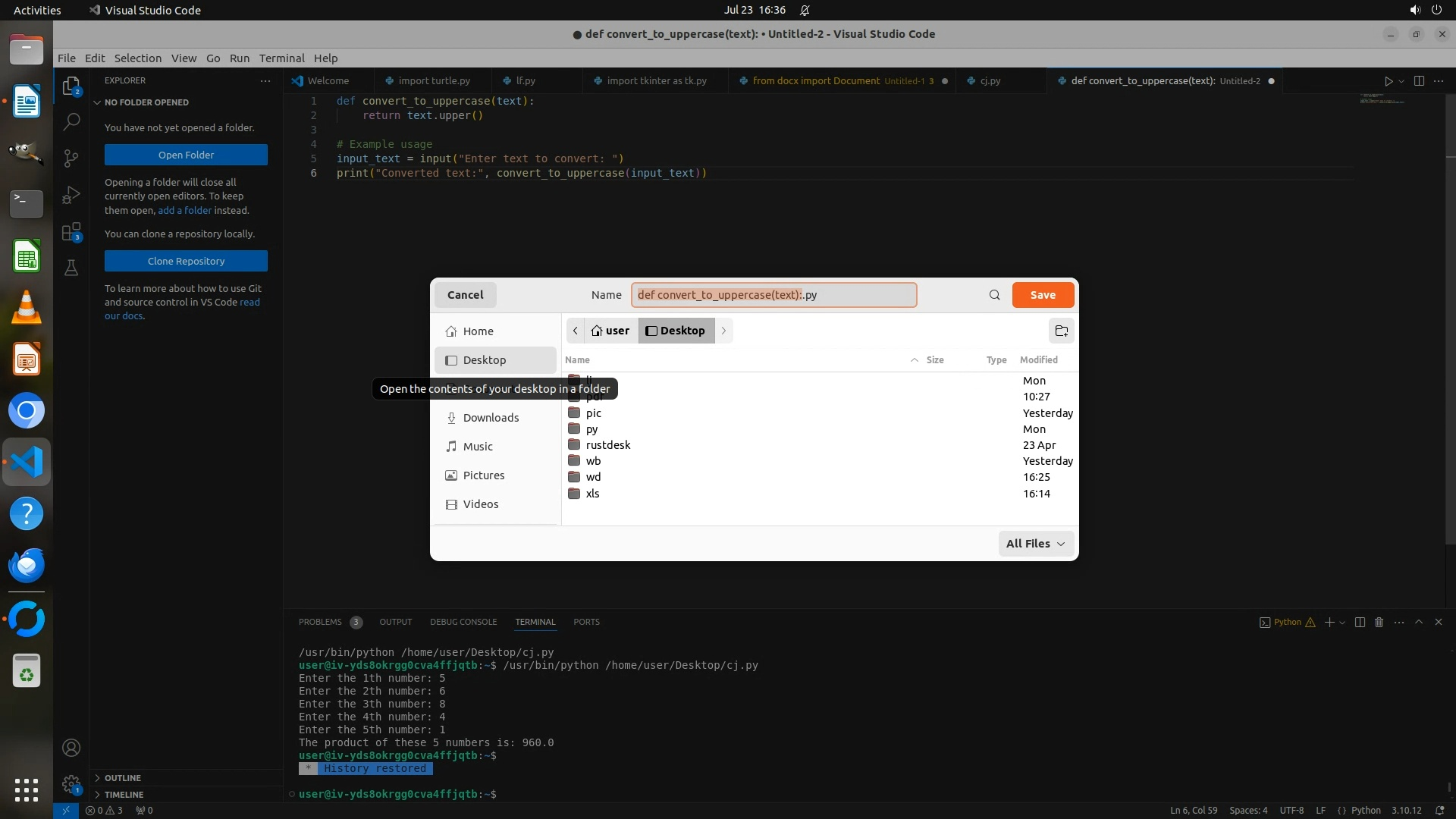Click the file Name input field
Image resolution: width=1456 pixels, height=819 pixels.
[773, 295]
